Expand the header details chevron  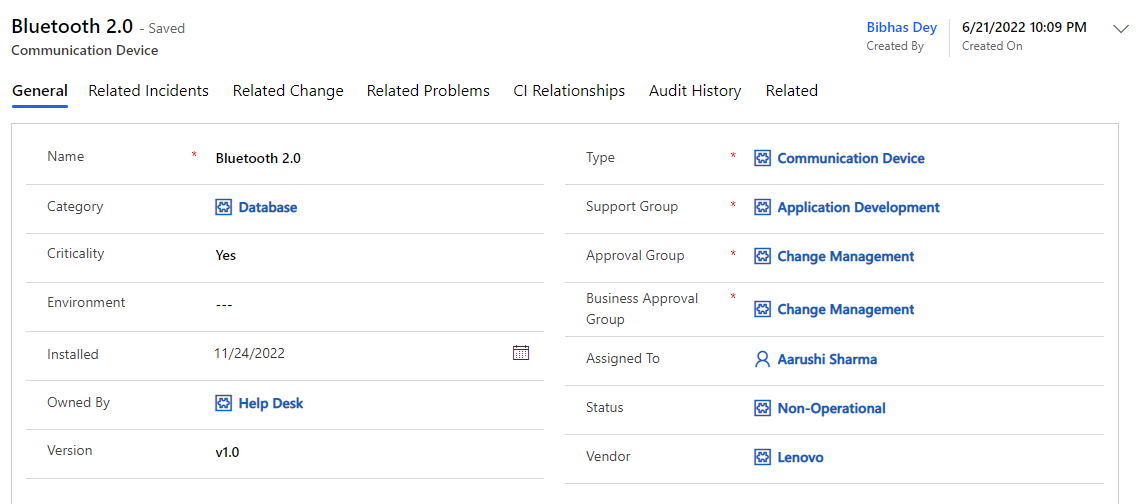(x=1121, y=29)
